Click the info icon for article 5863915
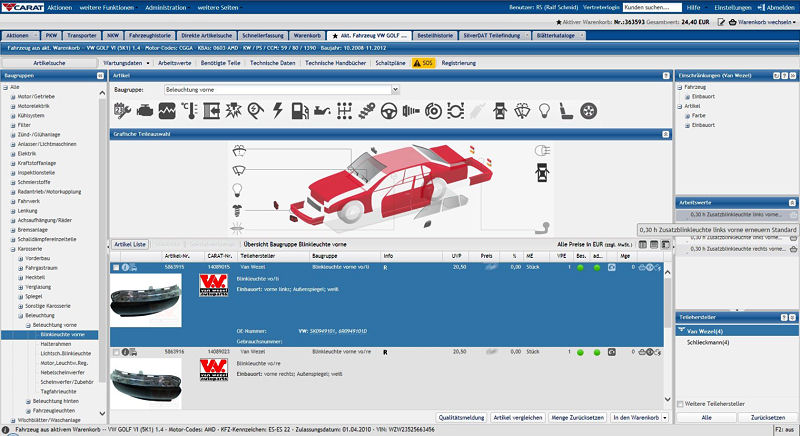Screen dimensions: 800x436 [125, 267]
